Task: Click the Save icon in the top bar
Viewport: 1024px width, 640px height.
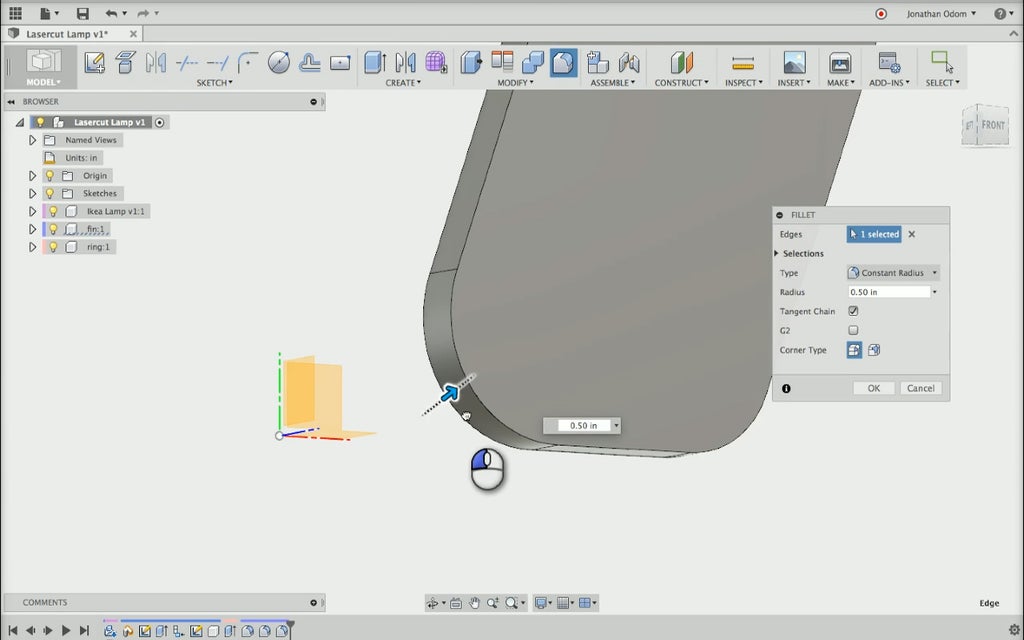Action: 82,14
